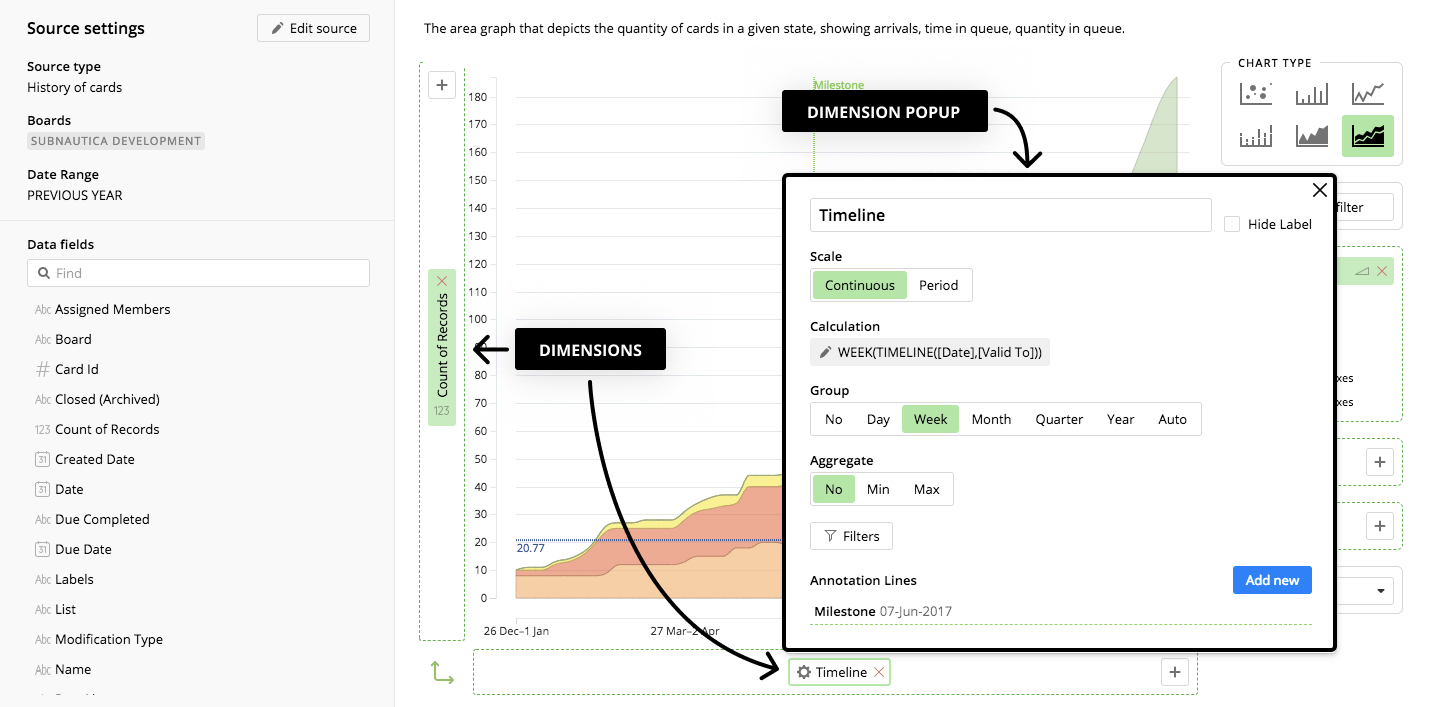Add a dimension to the vertical axis
This screenshot has height=707, width=1434.
442,85
